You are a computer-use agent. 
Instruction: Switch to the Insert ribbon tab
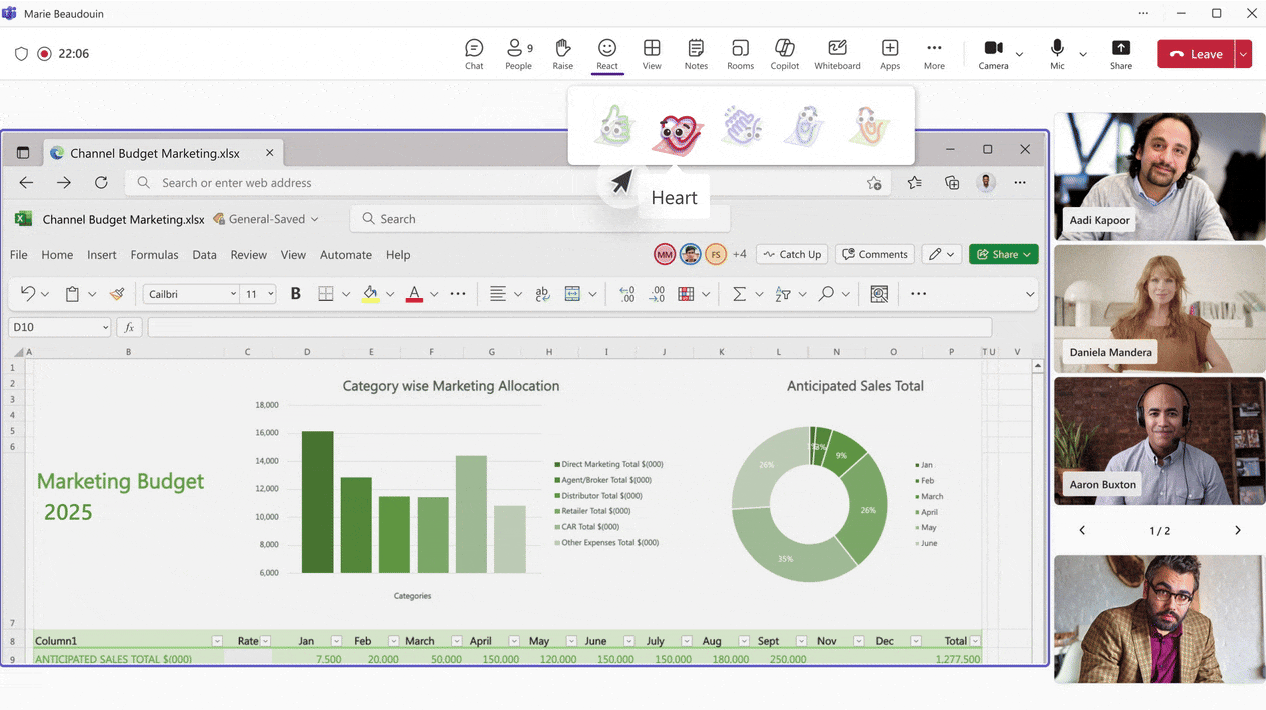tap(101, 255)
